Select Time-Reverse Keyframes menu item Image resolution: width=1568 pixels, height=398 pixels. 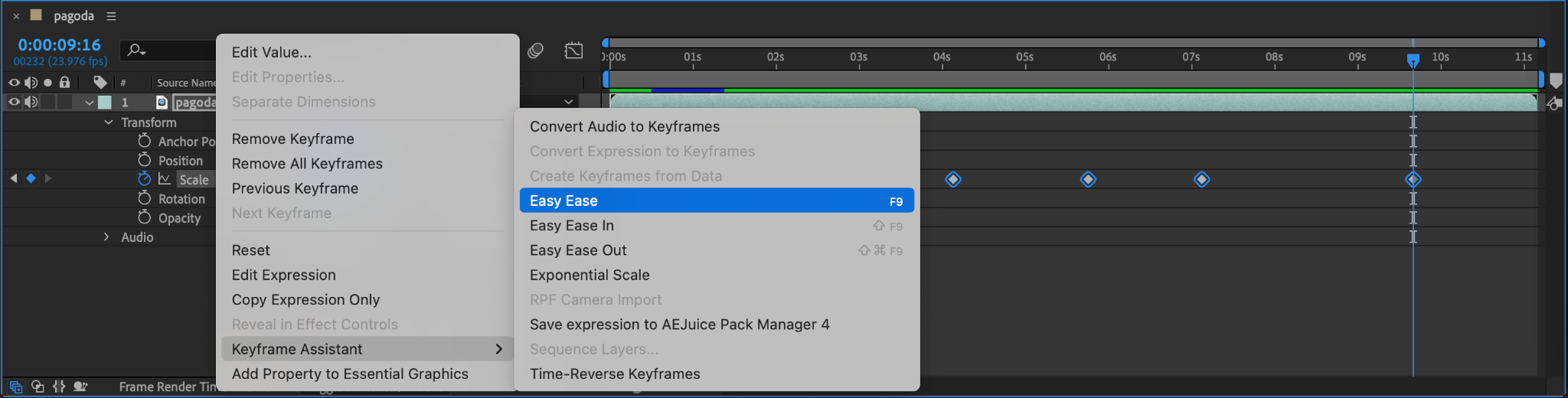click(x=615, y=374)
